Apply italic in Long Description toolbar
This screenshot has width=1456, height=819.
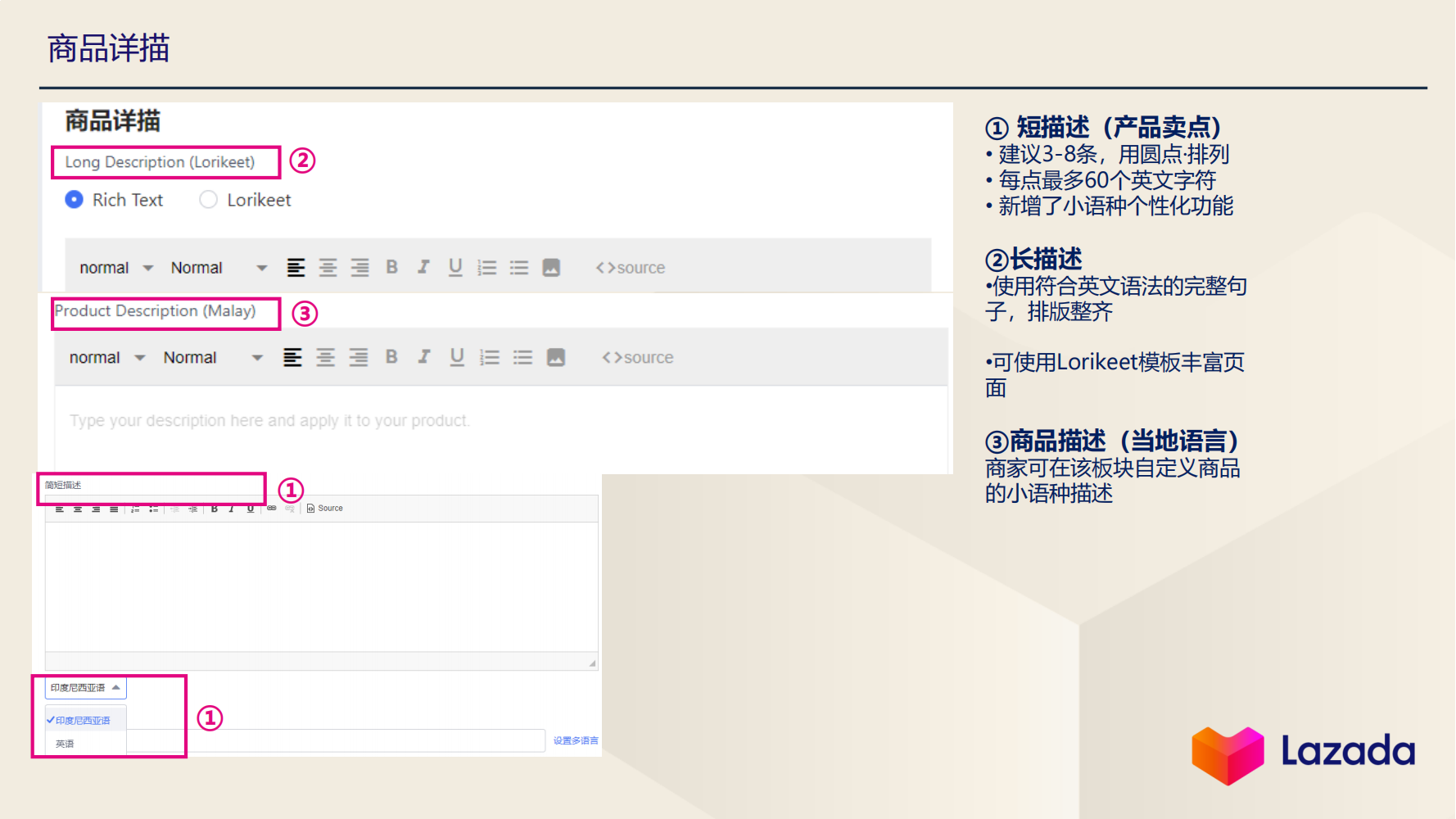tap(423, 267)
